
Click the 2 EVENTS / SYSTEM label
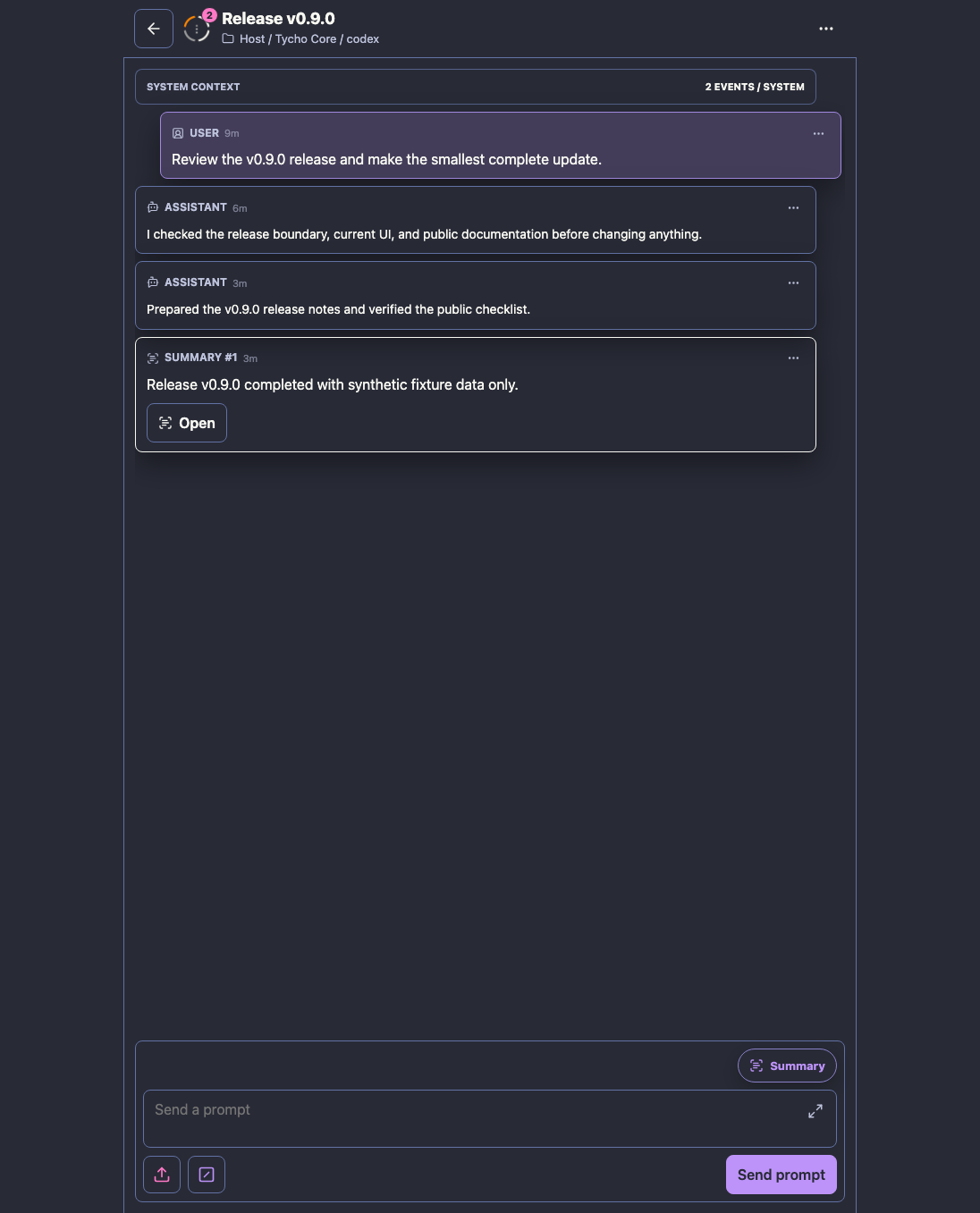pyautogui.click(x=755, y=87)
